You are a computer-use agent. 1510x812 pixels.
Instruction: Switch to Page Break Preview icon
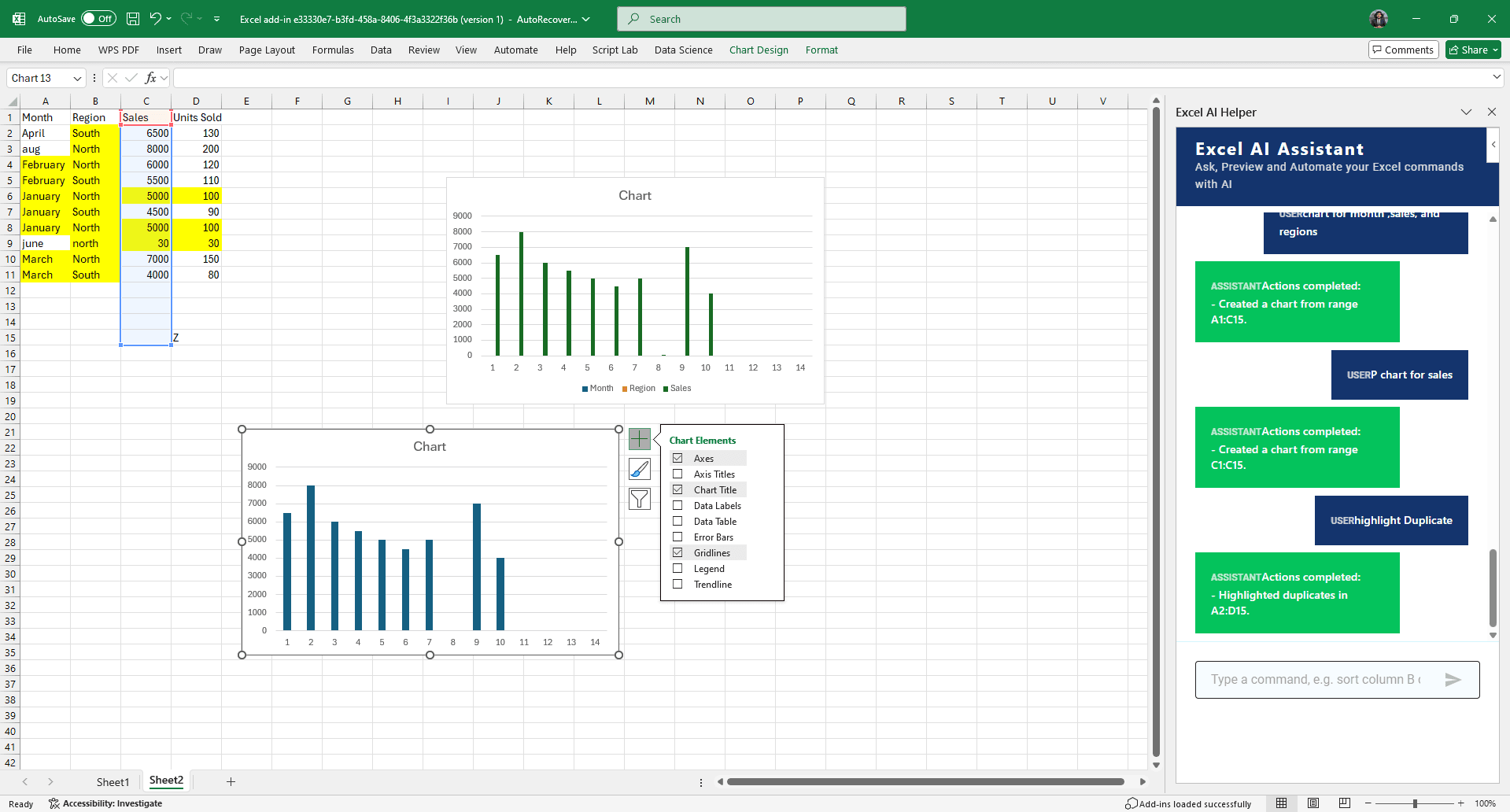click(x=1345, y=803)
